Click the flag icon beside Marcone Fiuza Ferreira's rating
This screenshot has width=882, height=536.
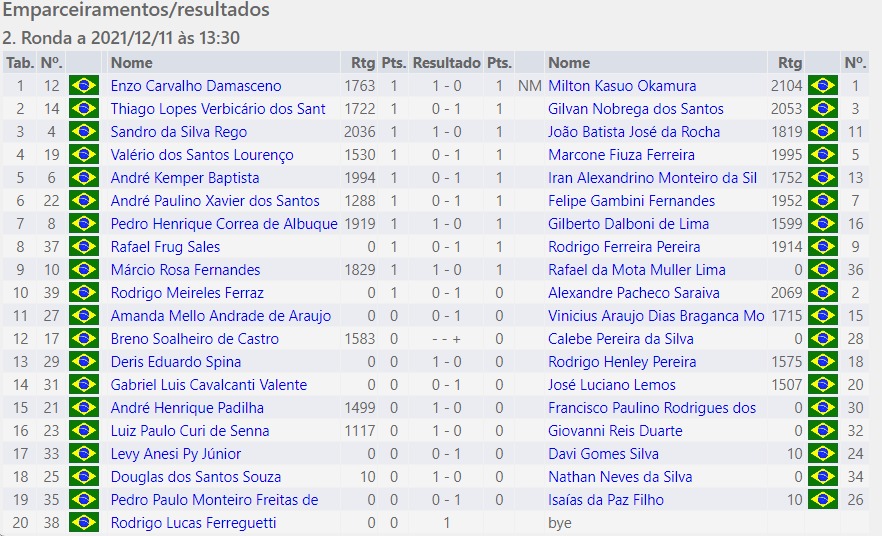click(x=822, y=155)
